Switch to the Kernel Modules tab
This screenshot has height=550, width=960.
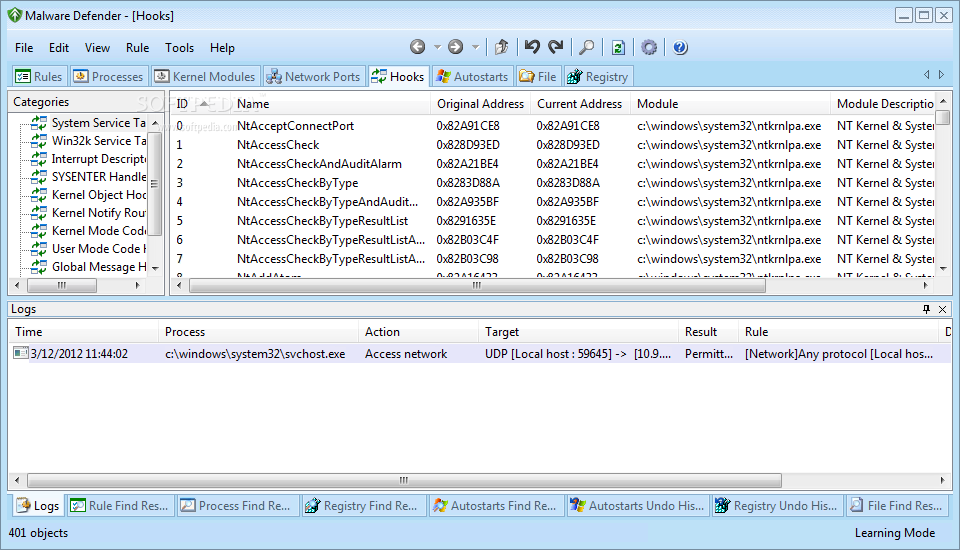[205, 77]
